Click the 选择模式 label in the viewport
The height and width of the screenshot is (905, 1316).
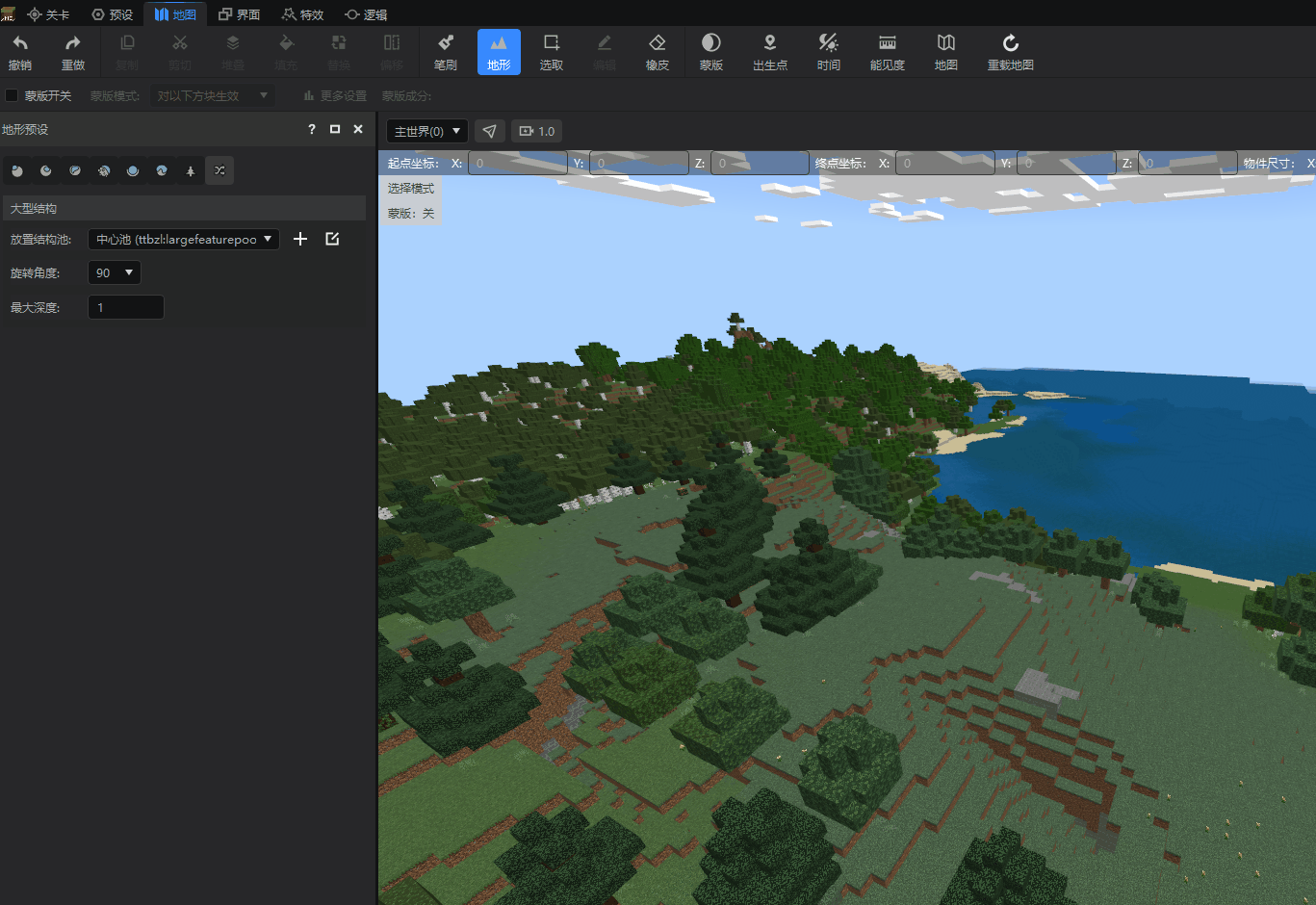[411, 188]
